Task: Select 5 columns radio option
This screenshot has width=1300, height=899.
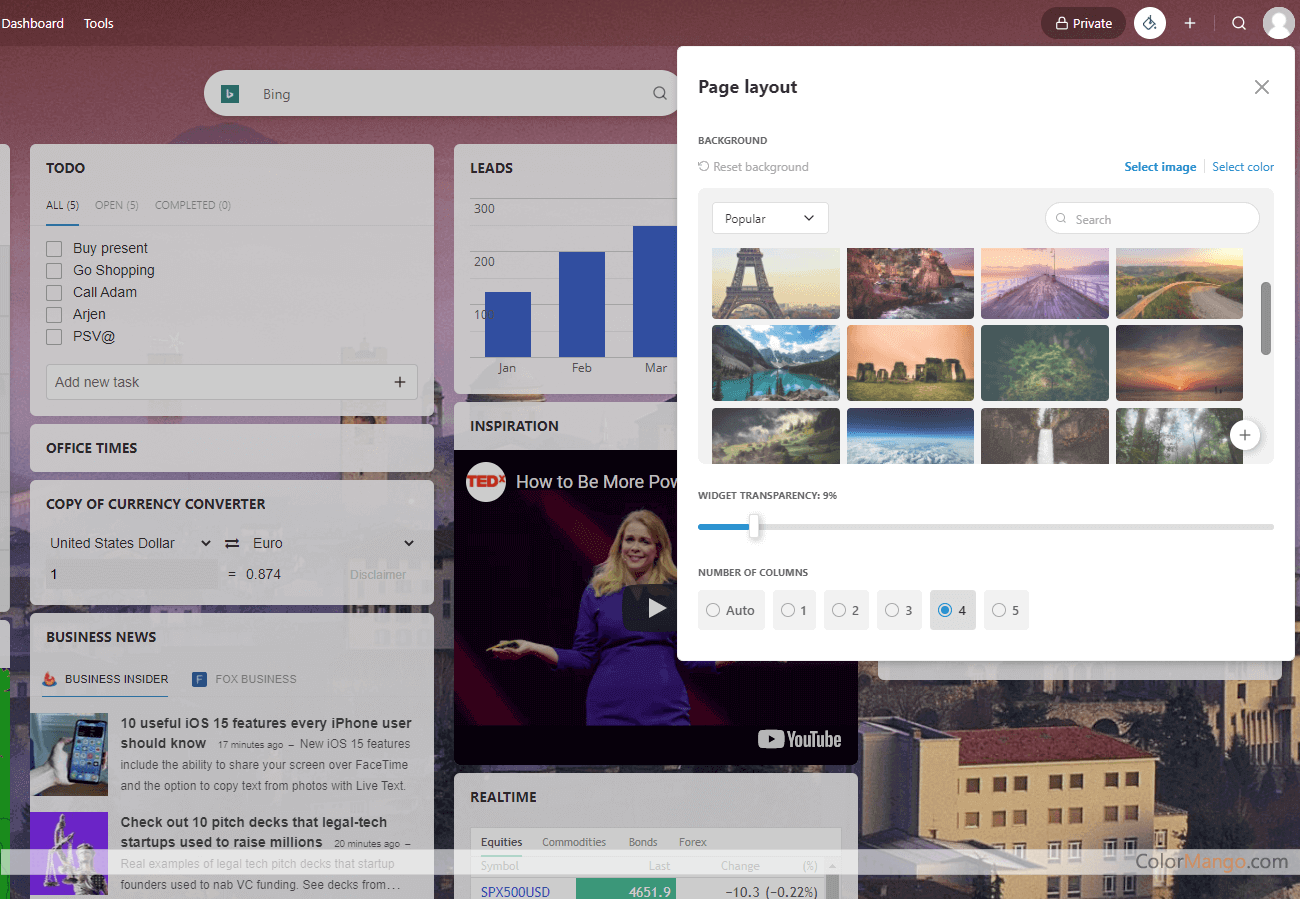Action: (x=1005, y=610)
